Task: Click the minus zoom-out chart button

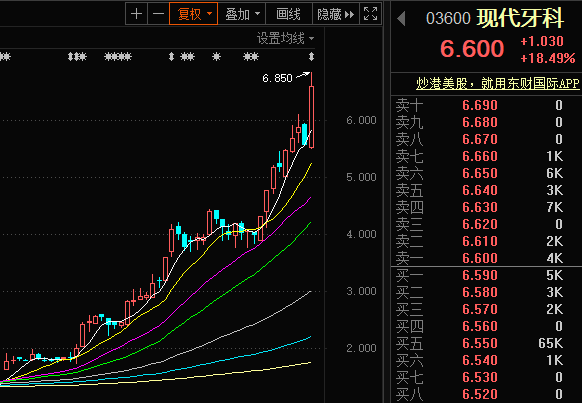Action: point(158,14)
